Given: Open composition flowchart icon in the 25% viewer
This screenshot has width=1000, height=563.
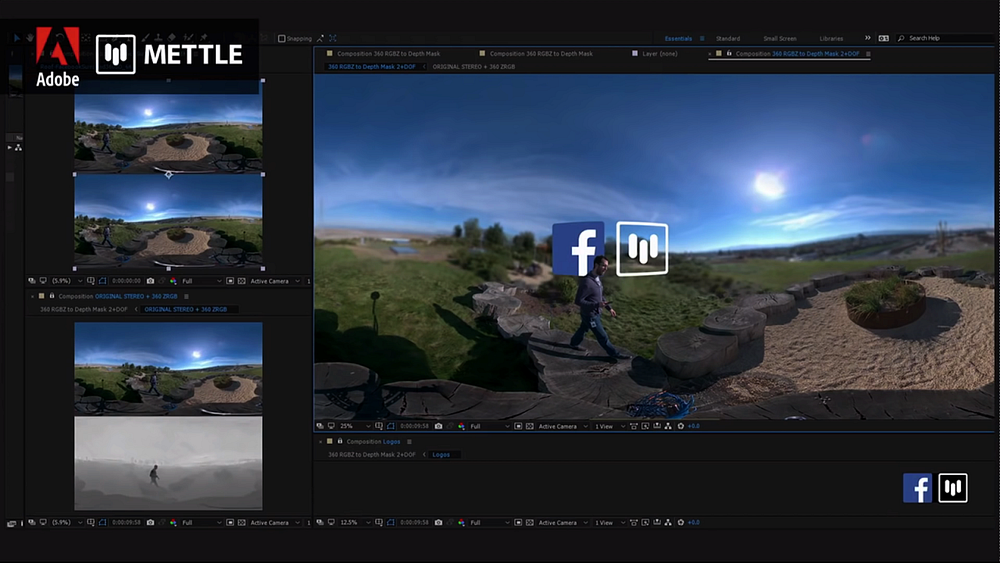Looking at the screenshot, I should coord(668,426).
